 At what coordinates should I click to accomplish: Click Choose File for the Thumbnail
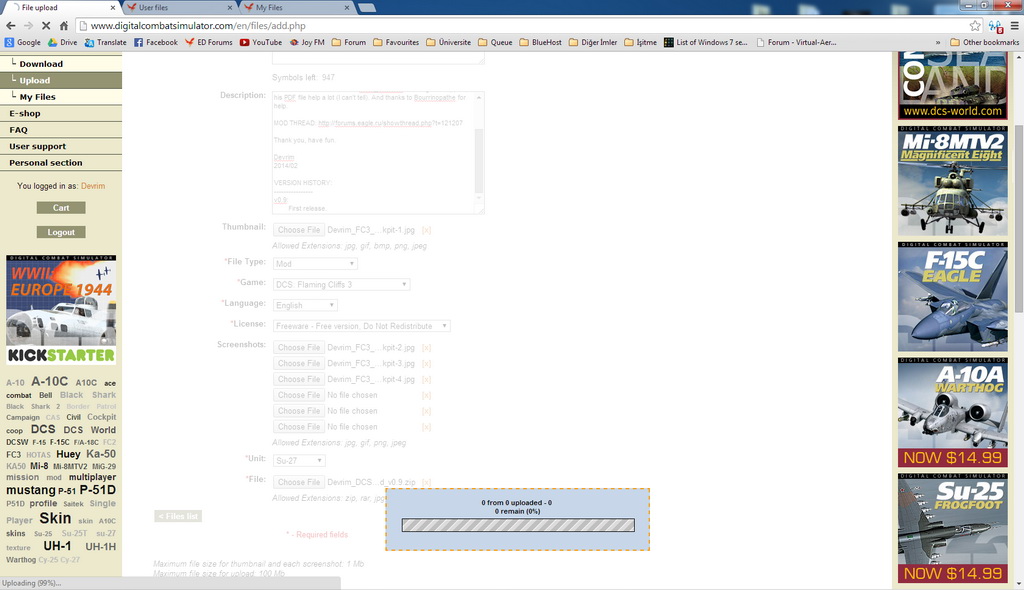(298, 230)
